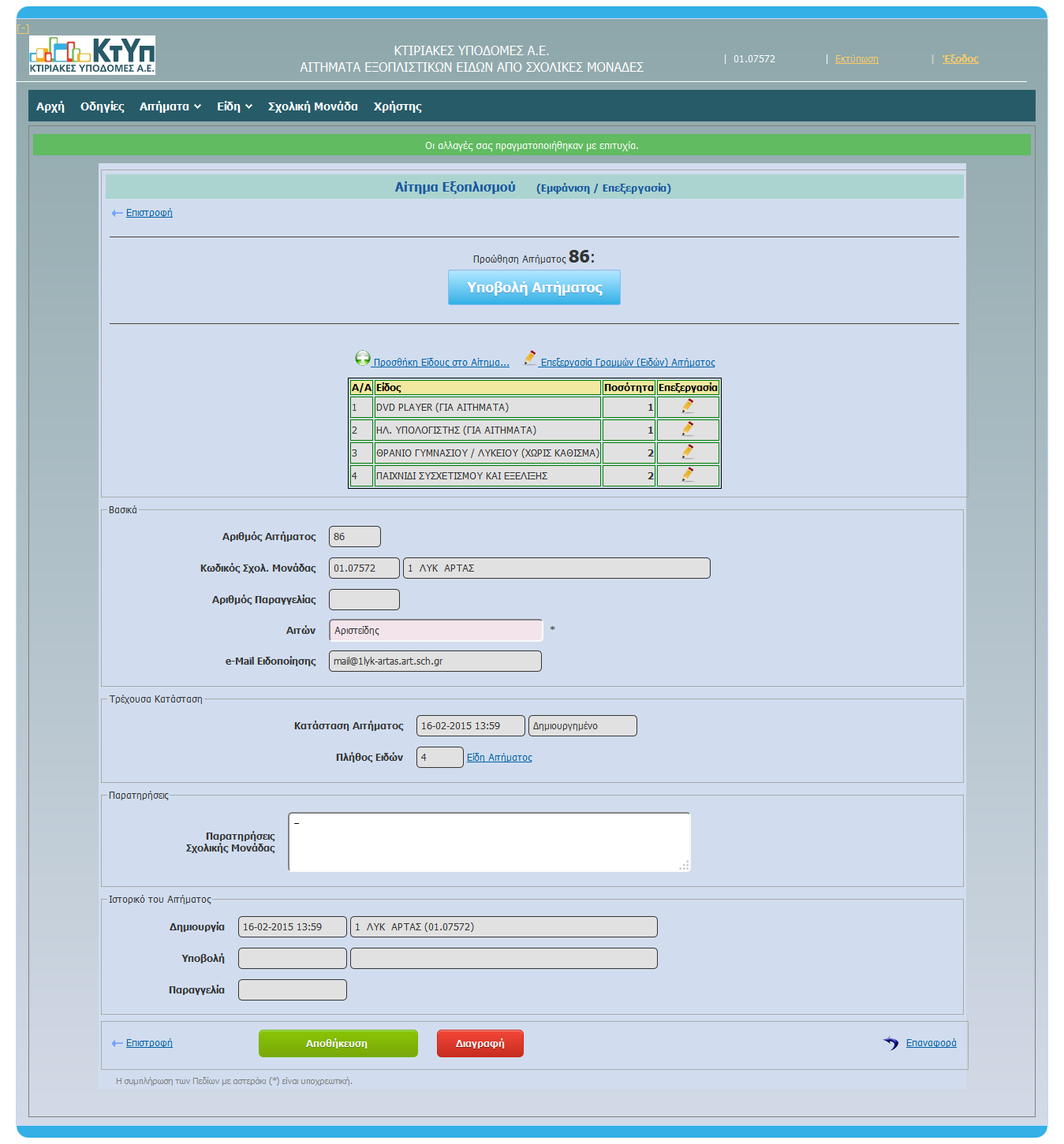
Task: Click the Δημιουργημένο status field
Action: click(x=583, y=725)
